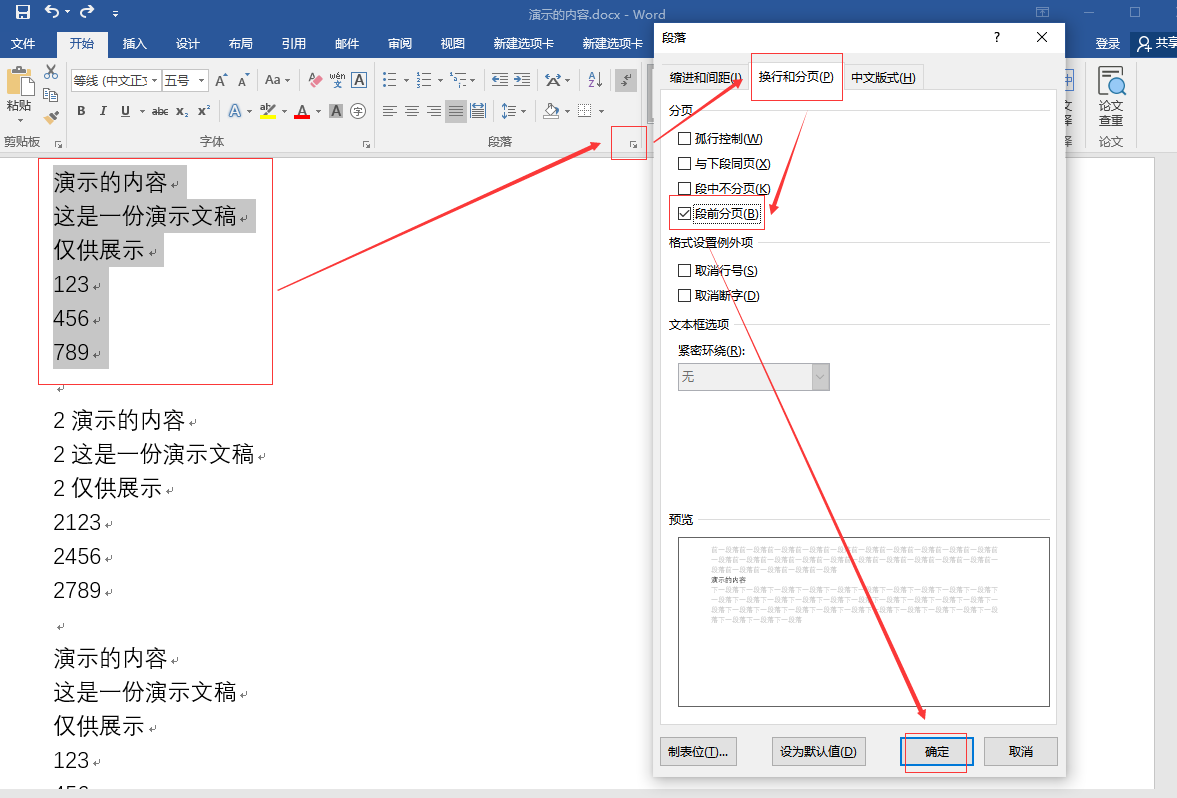
Task: Switch to the 缩进和间距 dialog tab
Action: (705, 77)
